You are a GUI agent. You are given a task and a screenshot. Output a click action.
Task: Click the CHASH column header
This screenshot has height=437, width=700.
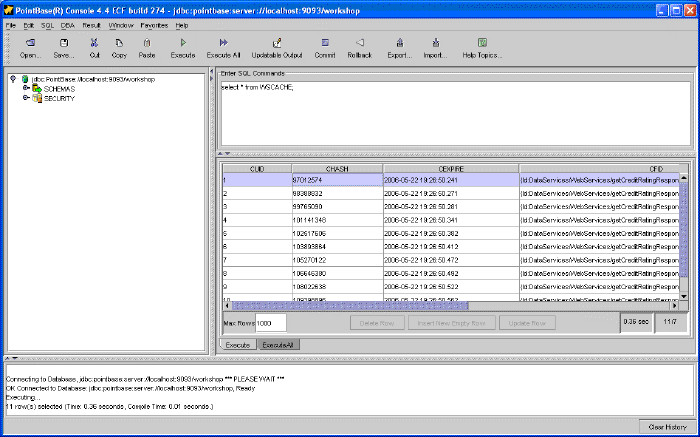[x=337, y=169]
